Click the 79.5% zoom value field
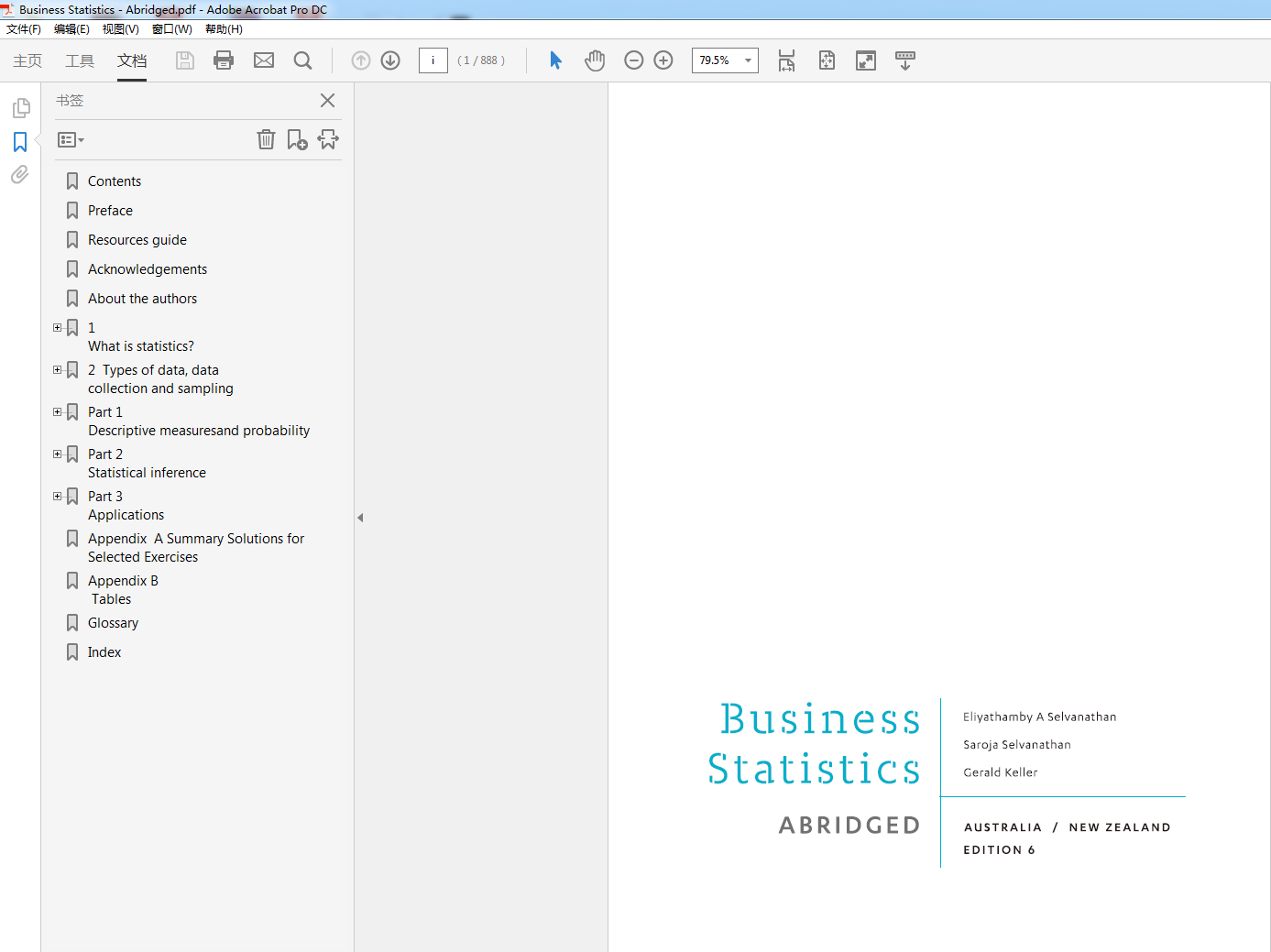 click(716, 60)
